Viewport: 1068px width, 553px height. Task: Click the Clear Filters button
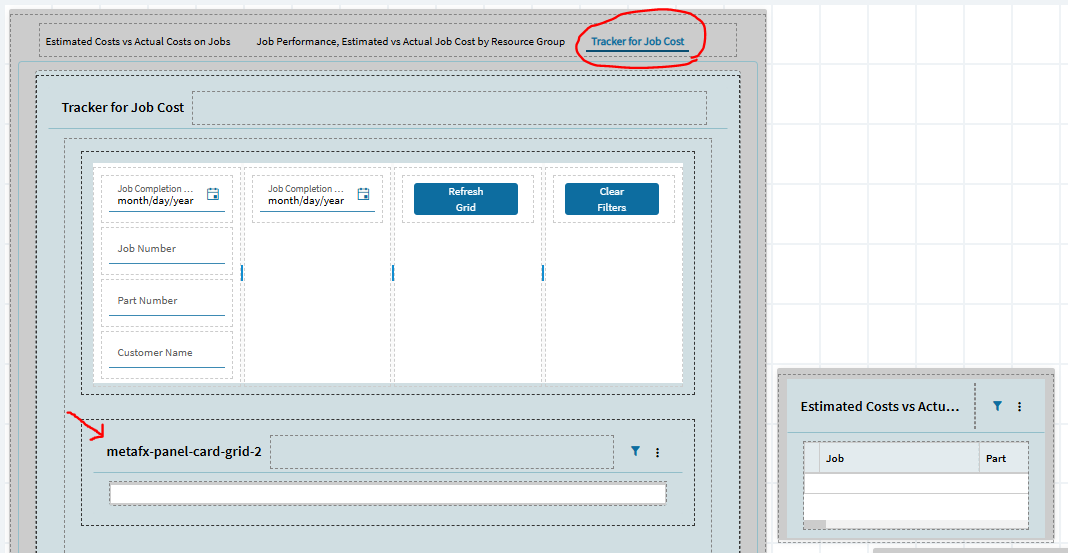pos(612,199)
